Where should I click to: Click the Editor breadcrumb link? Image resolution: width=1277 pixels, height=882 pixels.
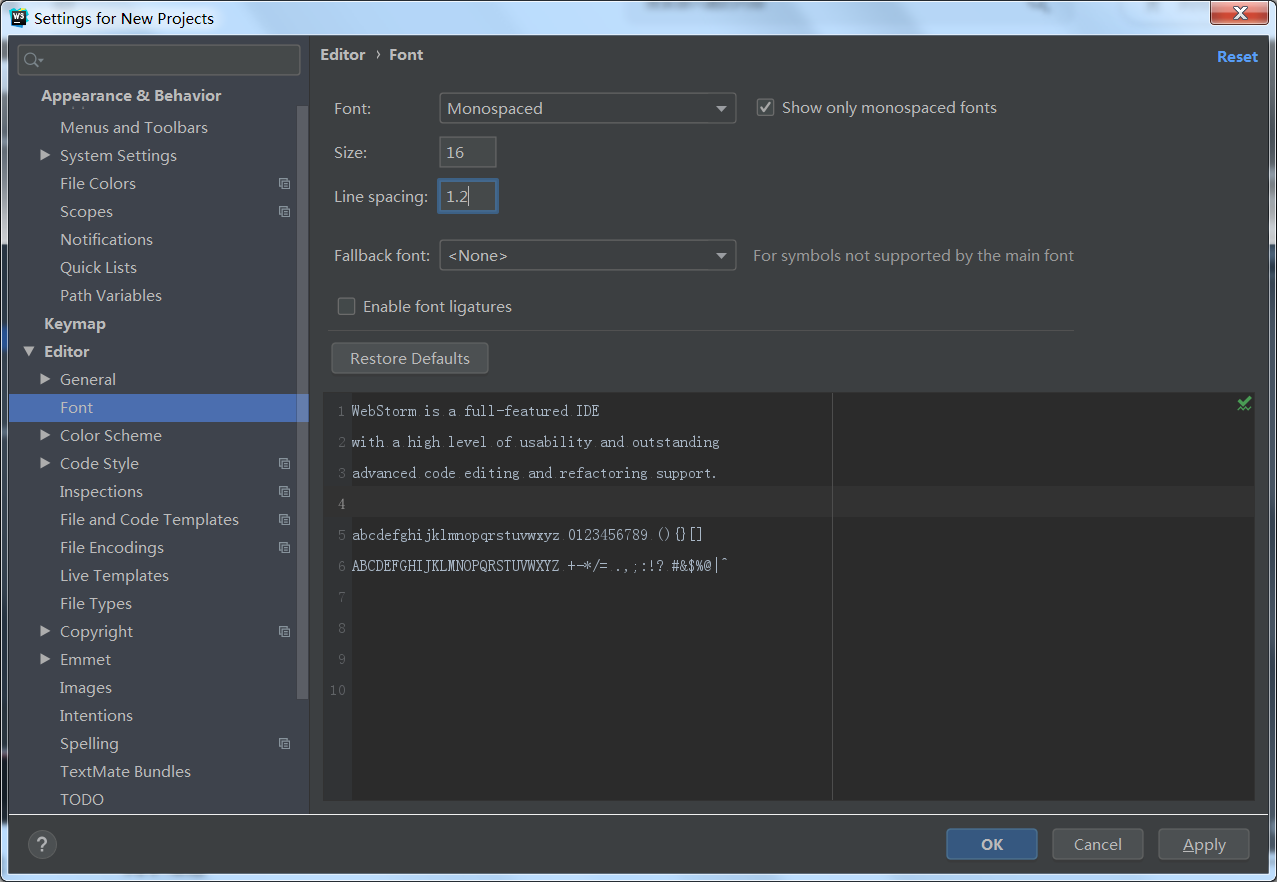pyautogui.click(x=343, y=55)
